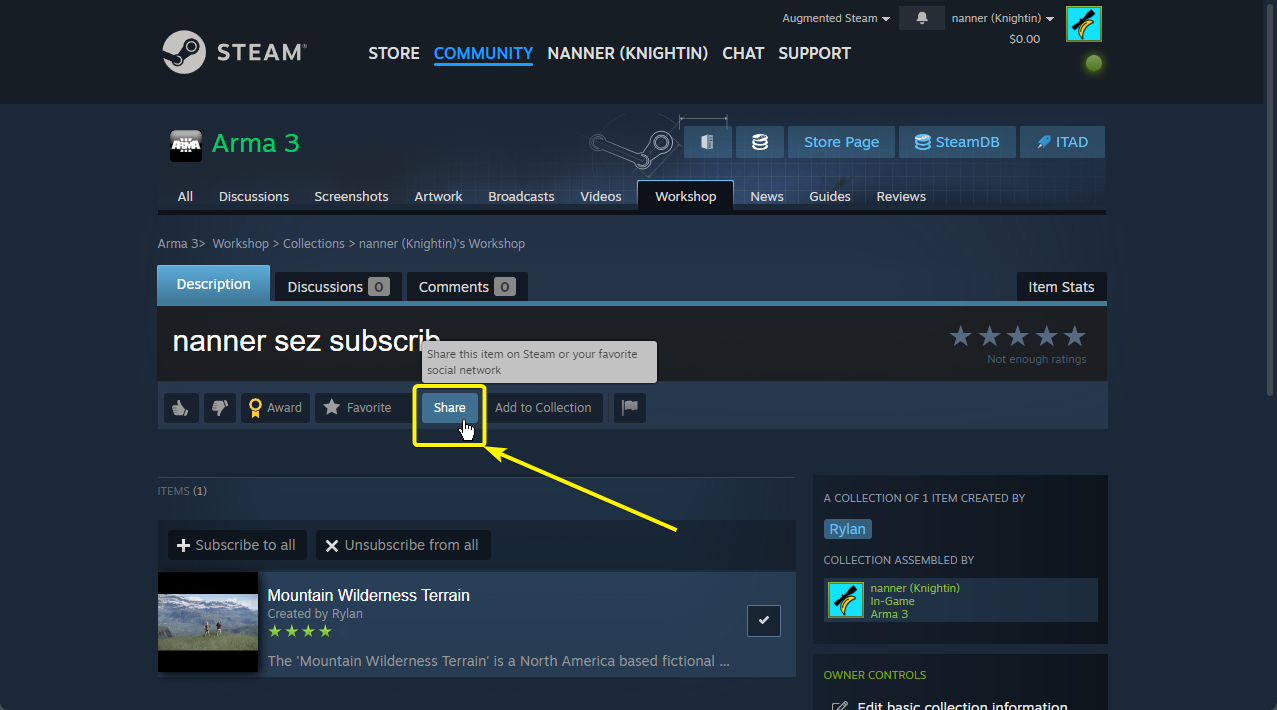Open collection Discussions 0 tab
This screenshot has width=1277, height=710.
(338, 287)
